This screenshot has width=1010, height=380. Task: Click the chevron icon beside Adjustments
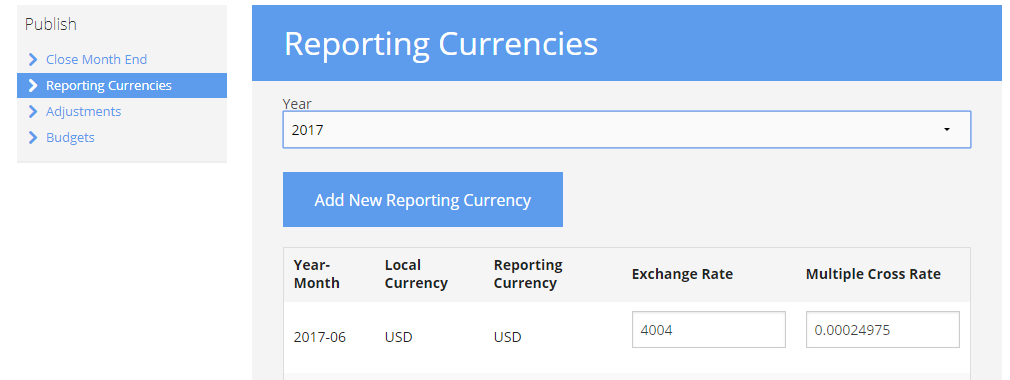click(x=33, y=111)
